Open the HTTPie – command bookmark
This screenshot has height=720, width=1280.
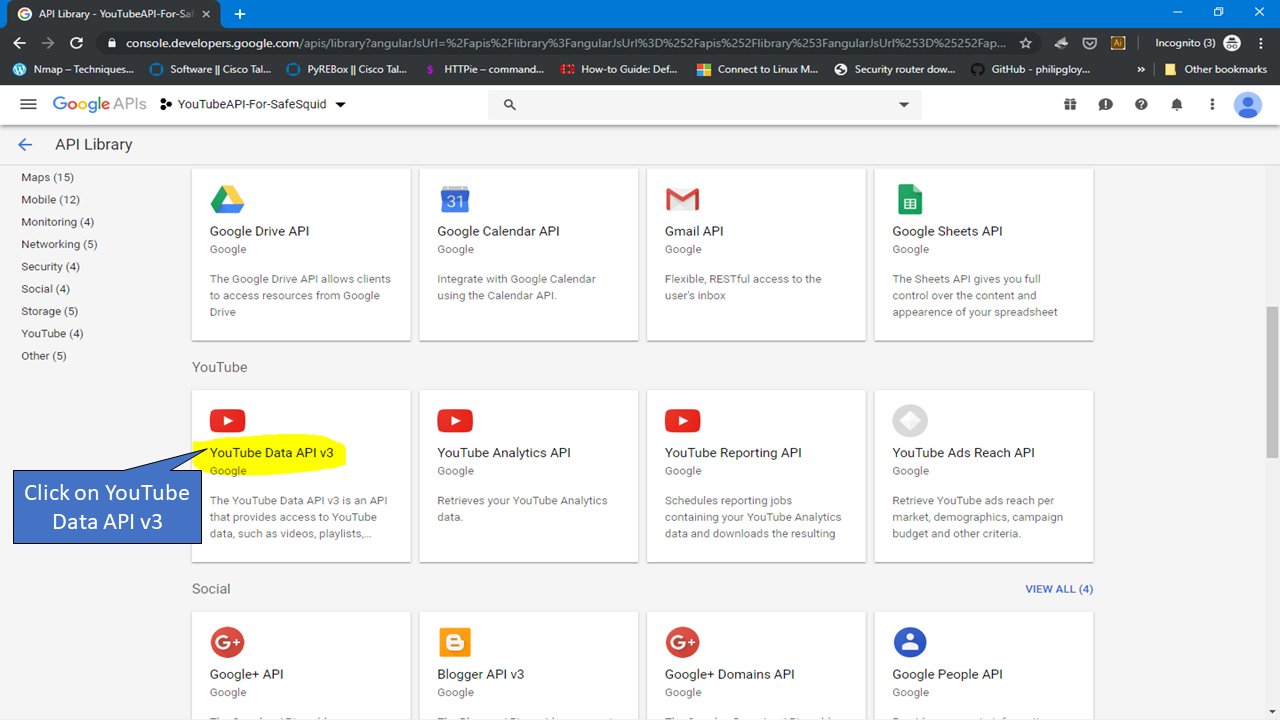pyautogui.click(x=484, y=69)
